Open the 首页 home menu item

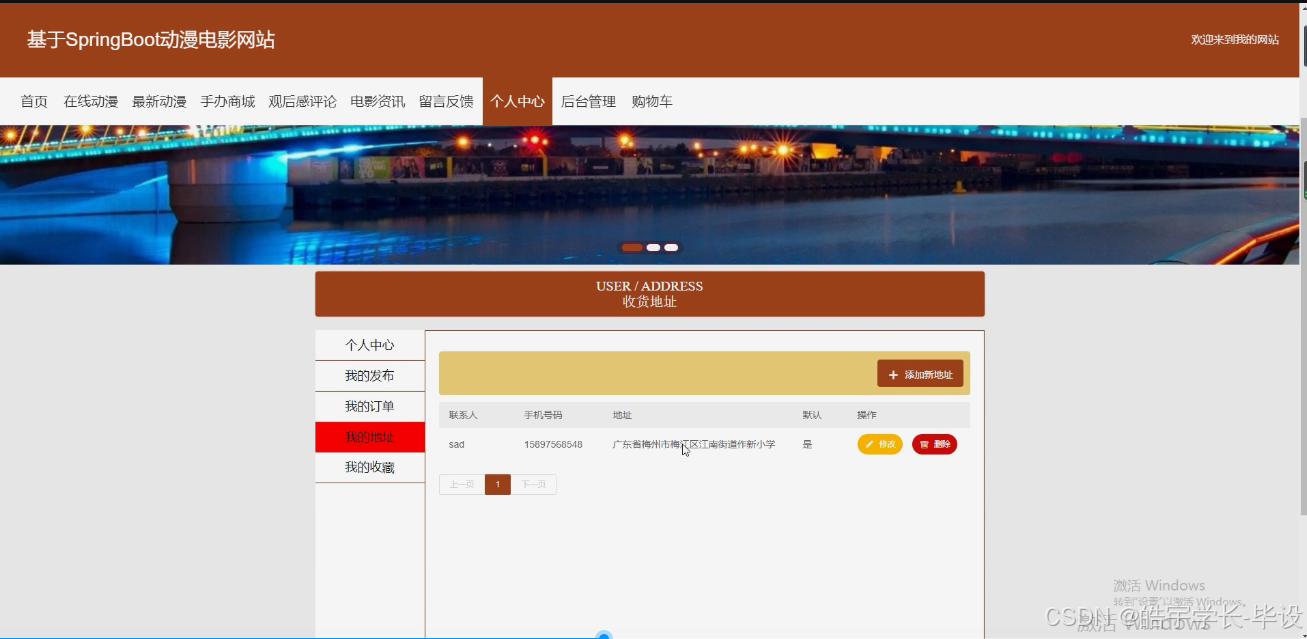pyautogui.click(x=33, y=101)
